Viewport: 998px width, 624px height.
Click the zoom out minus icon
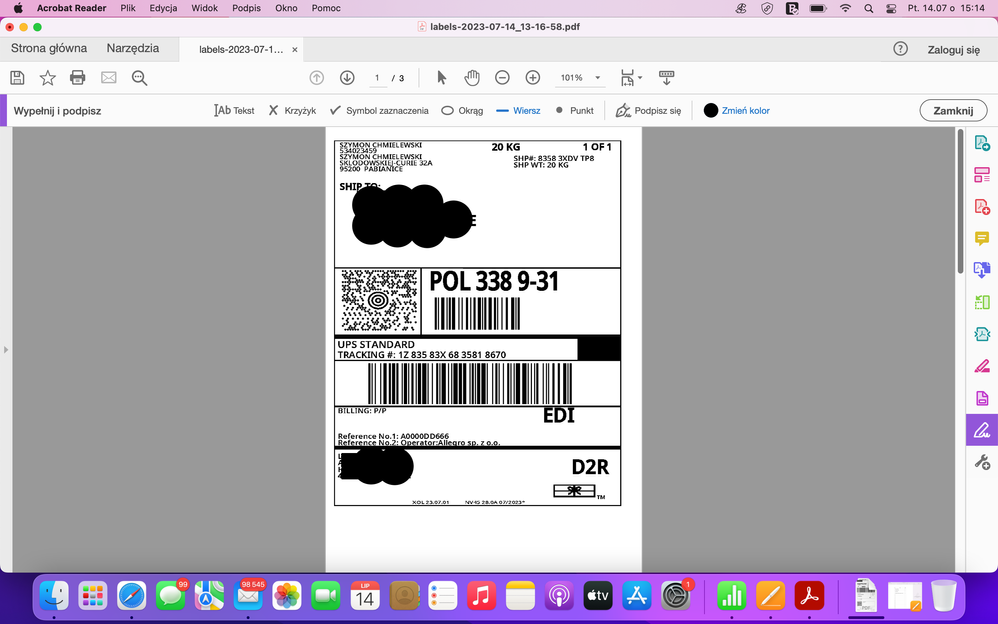click(502, 78)
